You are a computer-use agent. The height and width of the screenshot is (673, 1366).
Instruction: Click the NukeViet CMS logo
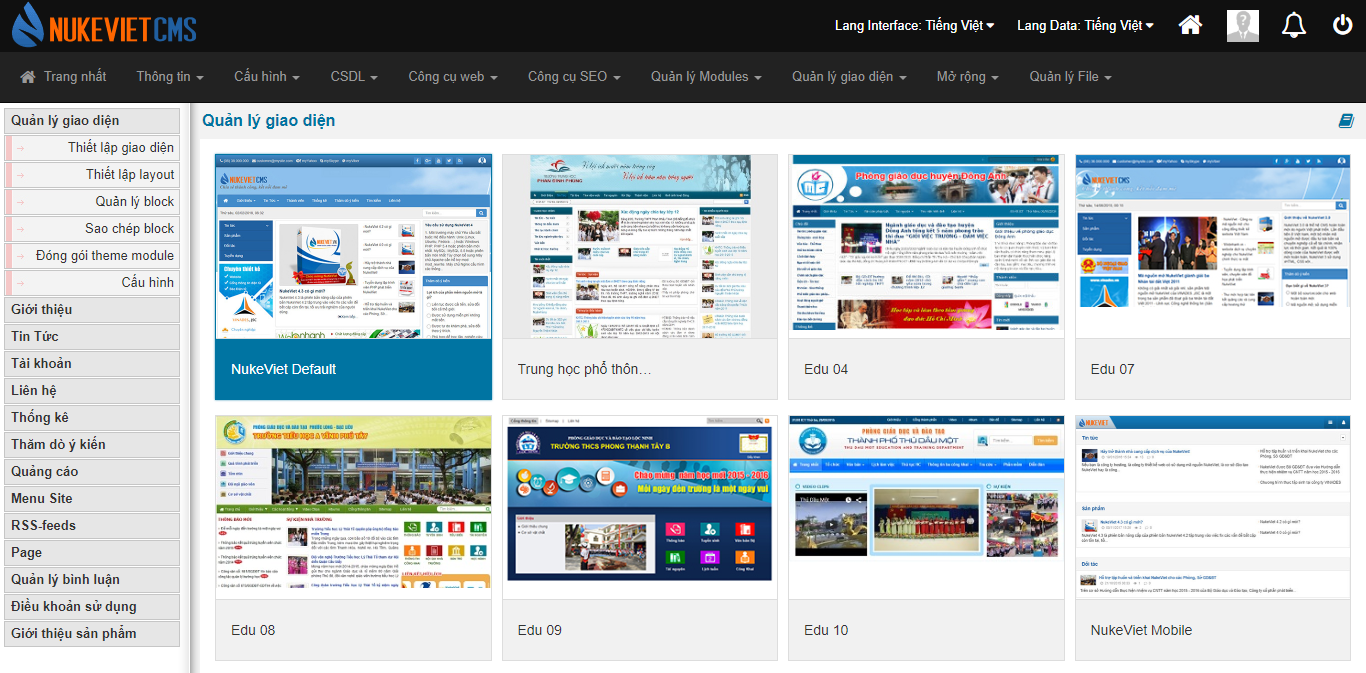point(104,26)
